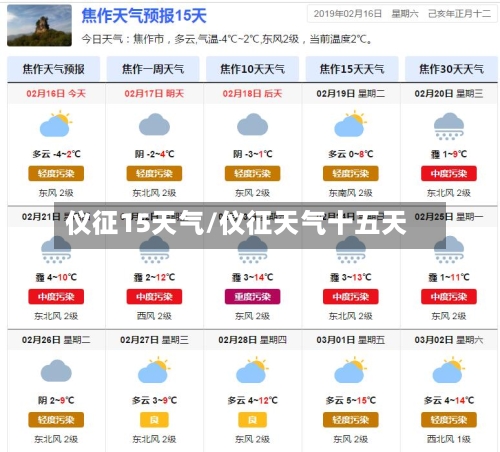Click the 02月25日 星期一 date header

pos(449,217)
